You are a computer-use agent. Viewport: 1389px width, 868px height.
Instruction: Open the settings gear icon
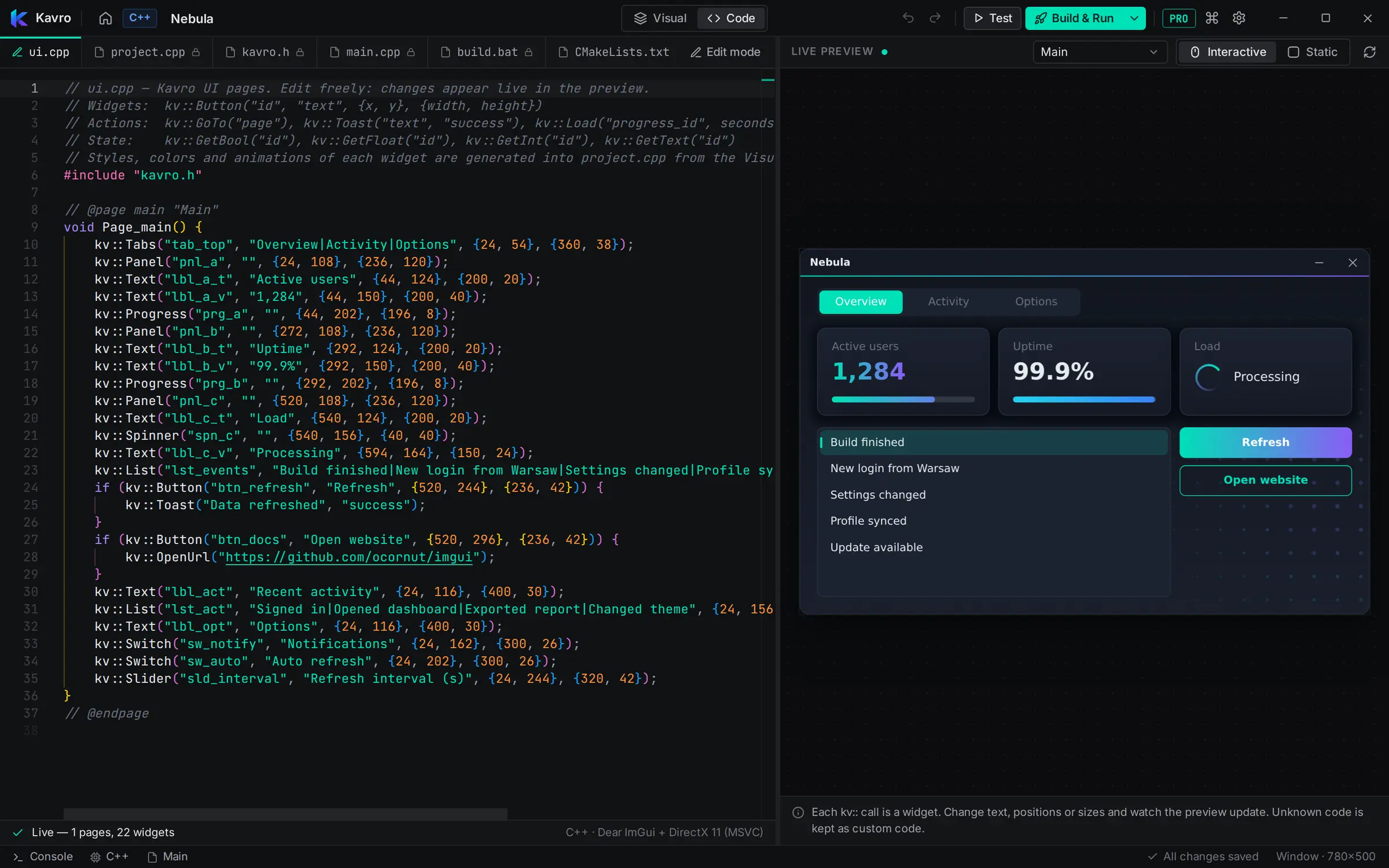pyautogui.click(x=1239, y=19)
